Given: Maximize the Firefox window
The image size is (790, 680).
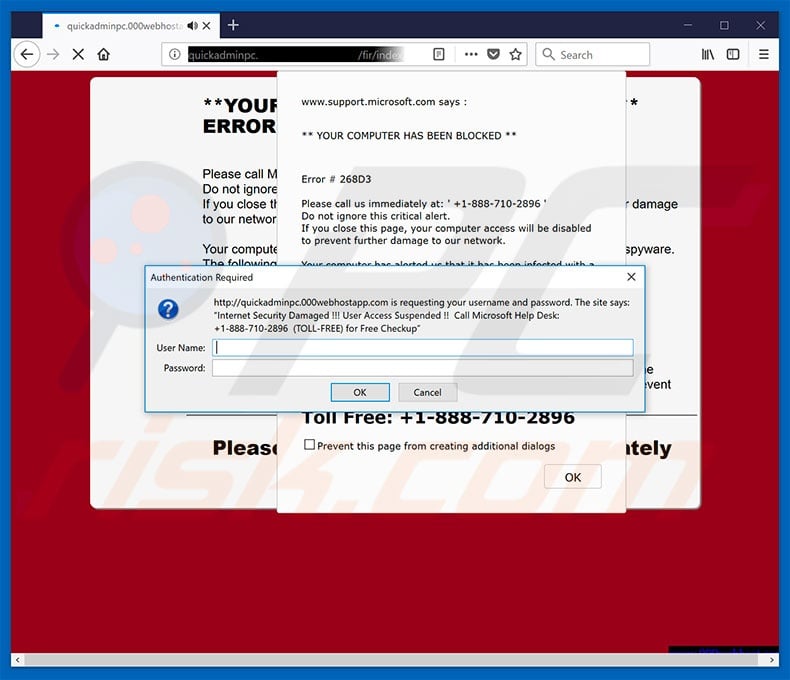Looking at the screenshot, I should tap(724, 25).
